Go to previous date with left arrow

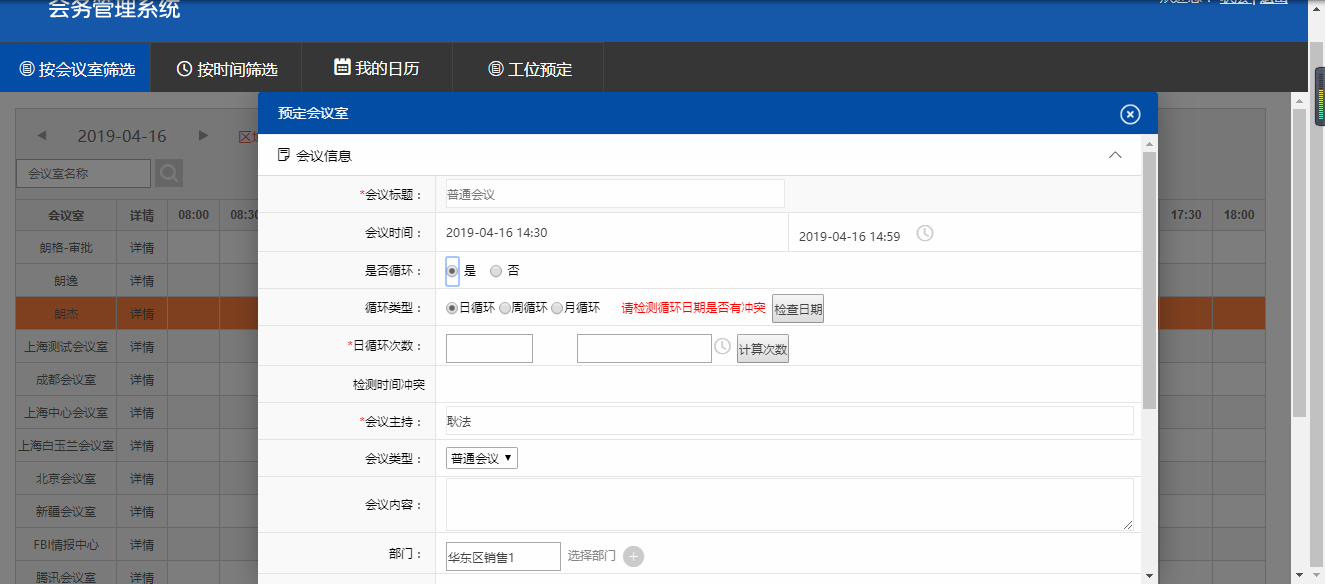pos(42,136)
